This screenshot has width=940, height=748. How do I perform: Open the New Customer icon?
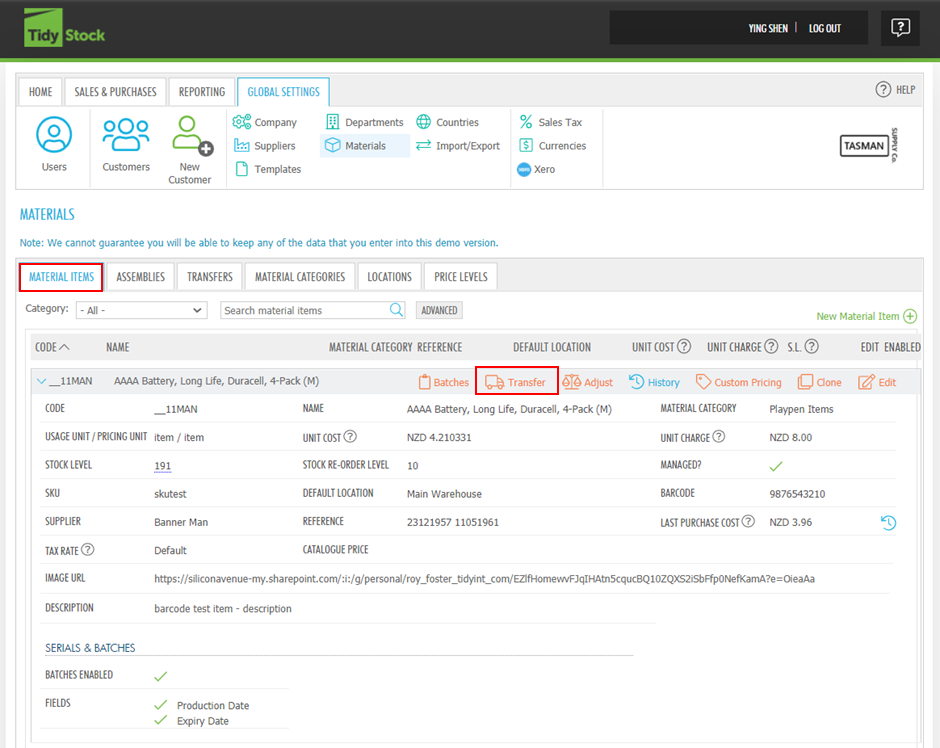190,137
